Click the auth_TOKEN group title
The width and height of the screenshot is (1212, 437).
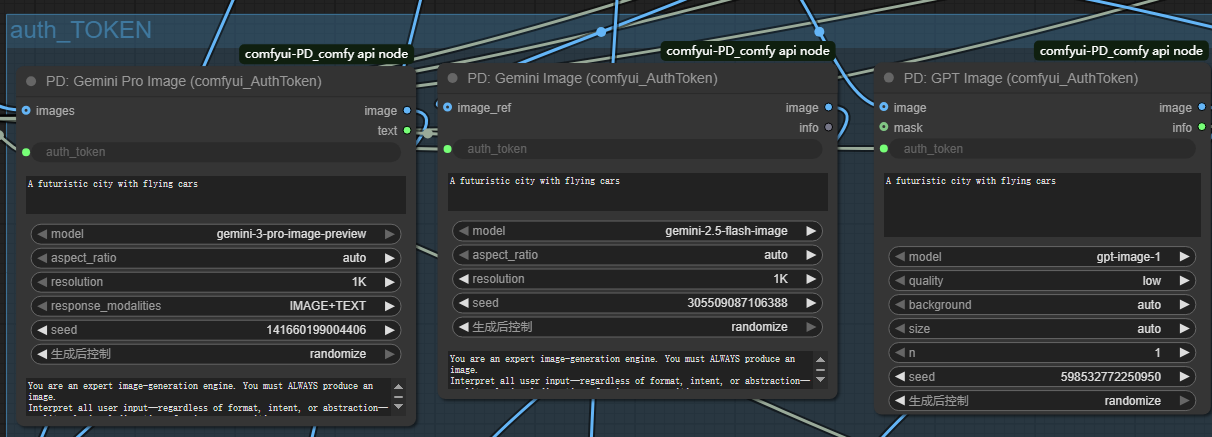(80, 30)
